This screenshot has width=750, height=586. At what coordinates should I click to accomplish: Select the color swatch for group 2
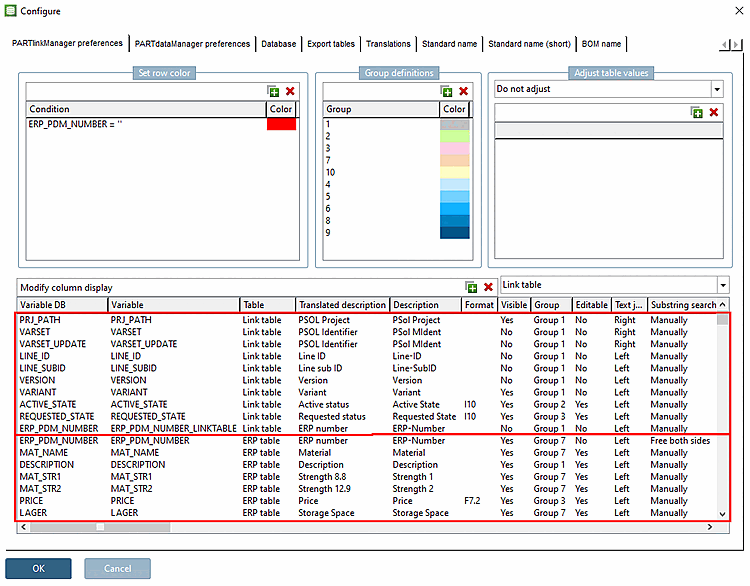pyautogui.click(x=454, y=136)
